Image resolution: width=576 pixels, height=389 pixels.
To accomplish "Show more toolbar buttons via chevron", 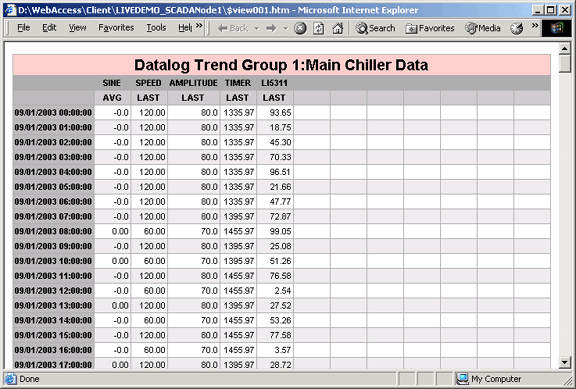I will pos(535,26).
